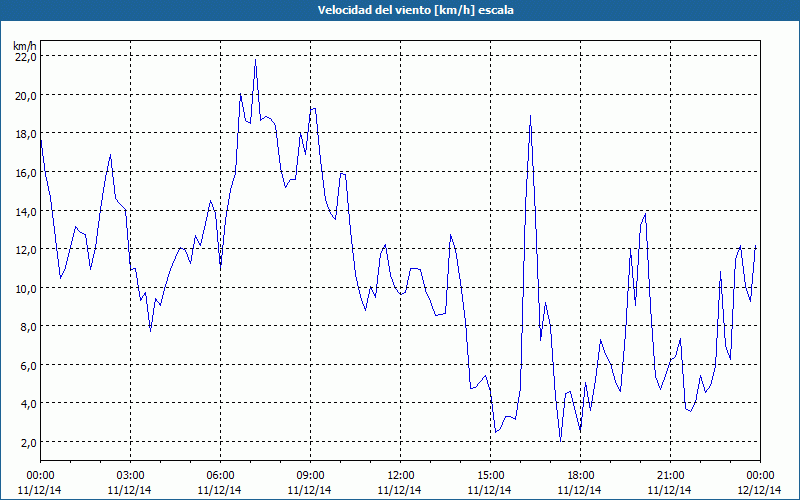The image size is (800, 500).
Task: Click the 12:00 time label on x-axis
Action: tap(401, 476)
